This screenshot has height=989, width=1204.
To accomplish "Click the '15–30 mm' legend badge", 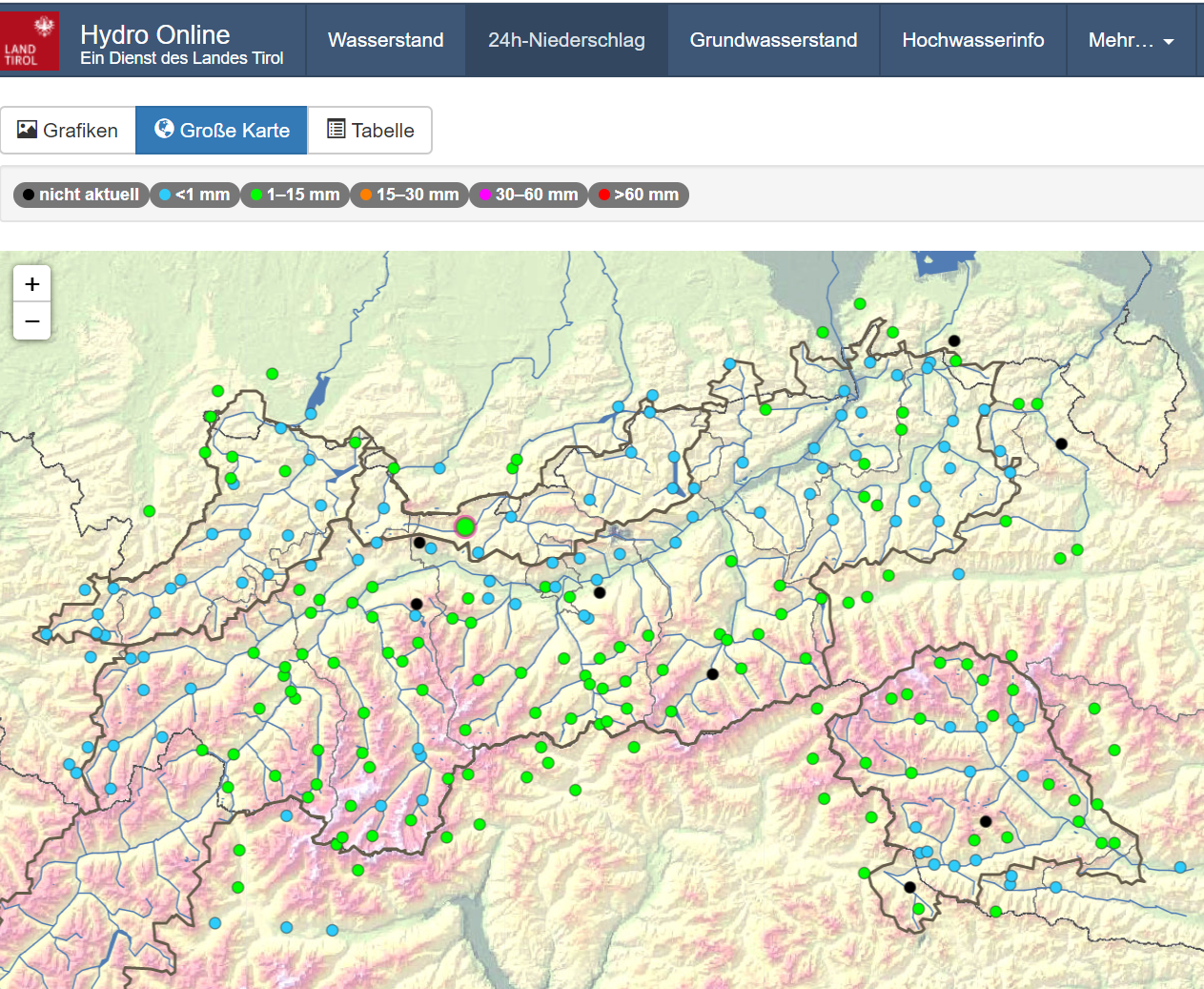I will point(409,195).
